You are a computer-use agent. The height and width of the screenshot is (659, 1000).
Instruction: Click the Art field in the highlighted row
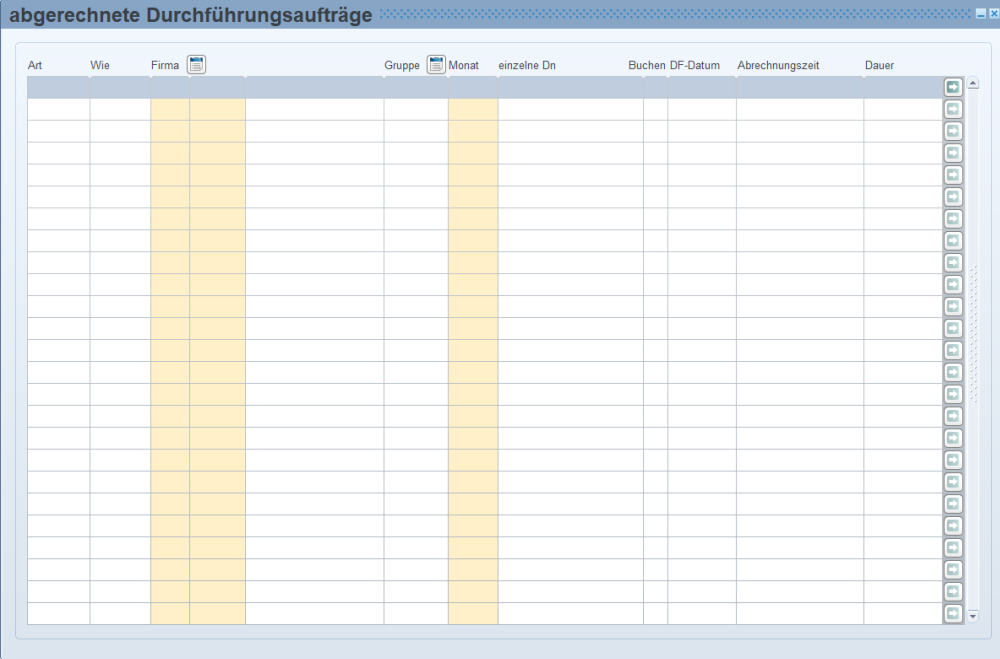59,87
